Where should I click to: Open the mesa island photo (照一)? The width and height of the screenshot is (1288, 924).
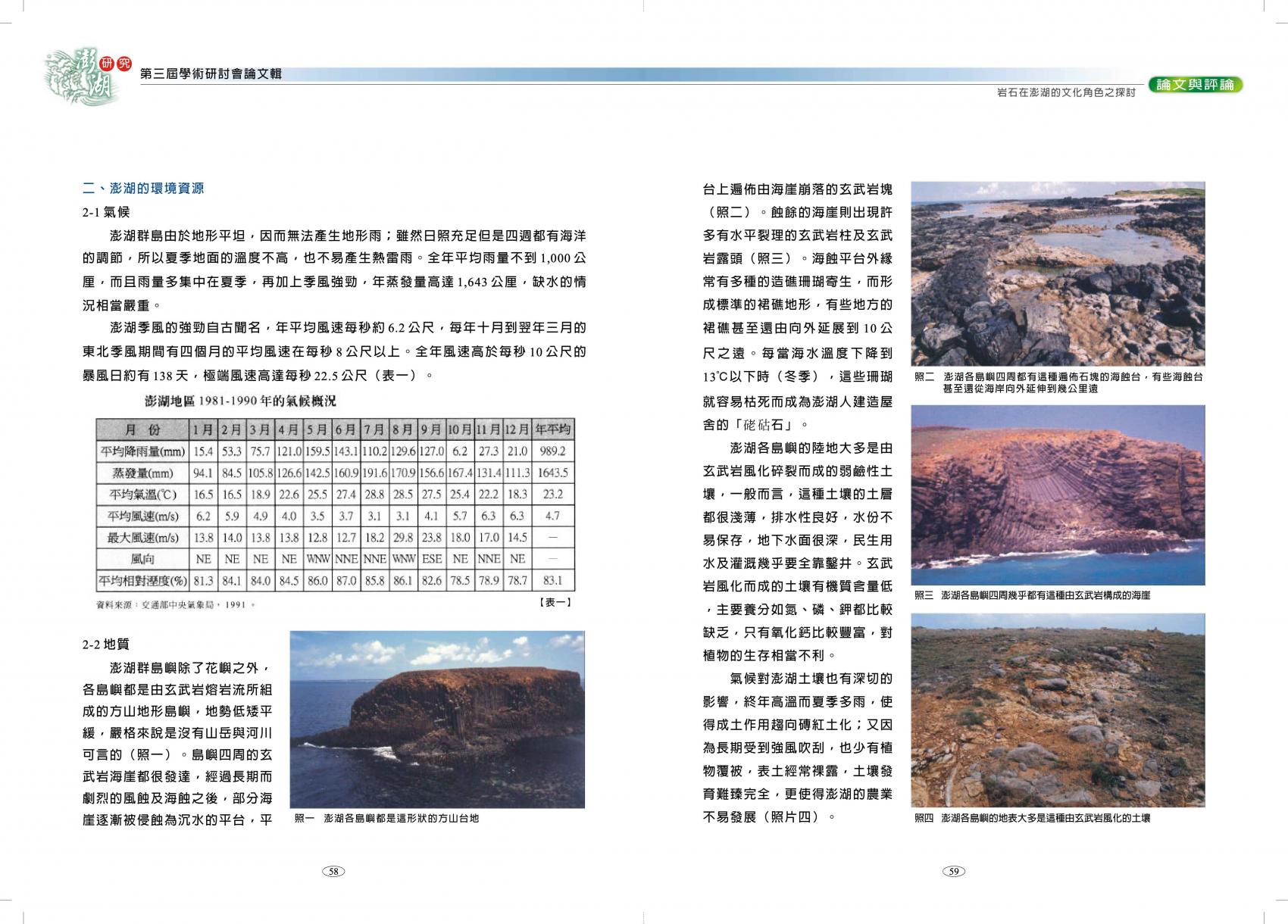tap(437, 719)
